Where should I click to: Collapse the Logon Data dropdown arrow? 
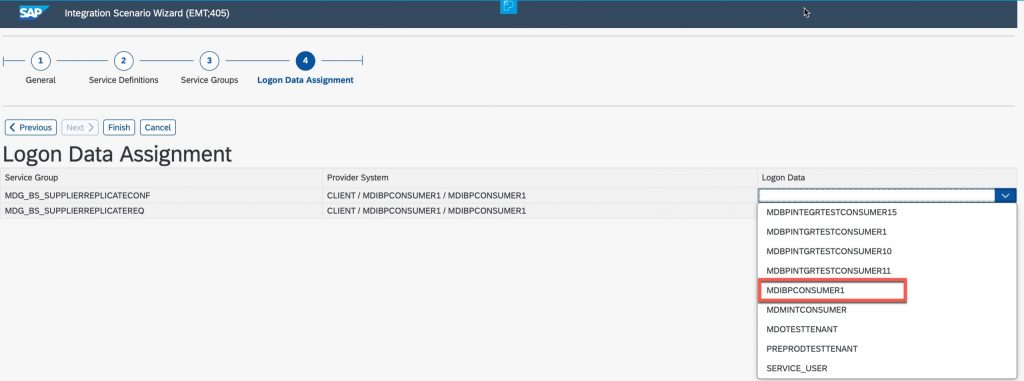(x=1005, y=195)
